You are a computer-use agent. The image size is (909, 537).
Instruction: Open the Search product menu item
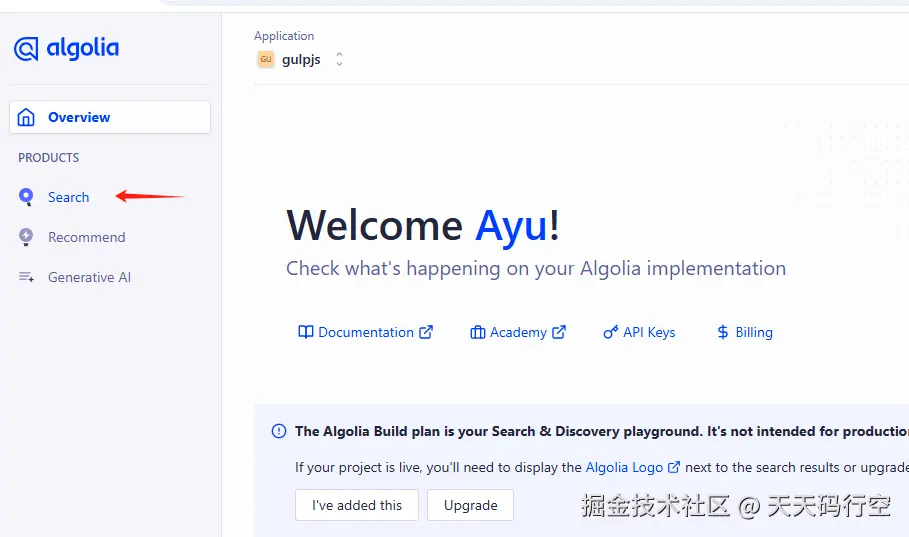[x=68, y=197]
